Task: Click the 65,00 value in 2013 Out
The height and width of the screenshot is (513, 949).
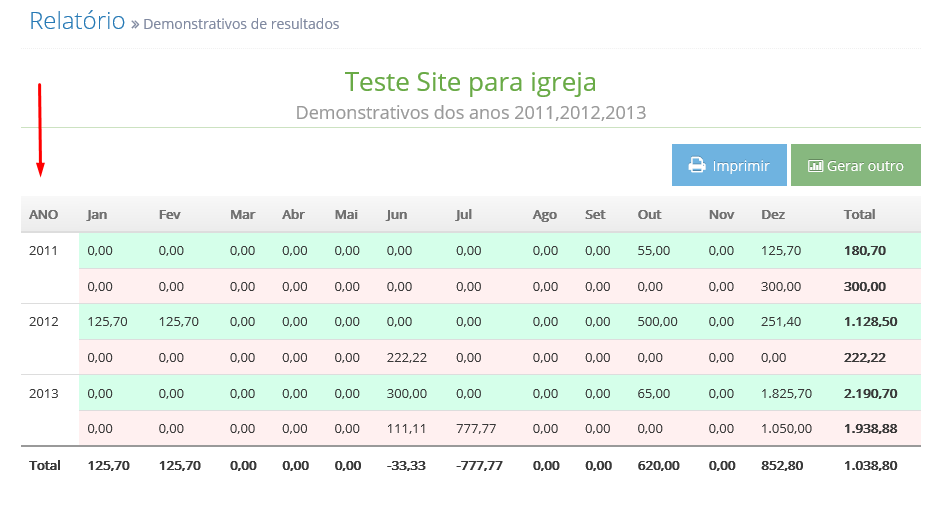Action: (654, 393)
